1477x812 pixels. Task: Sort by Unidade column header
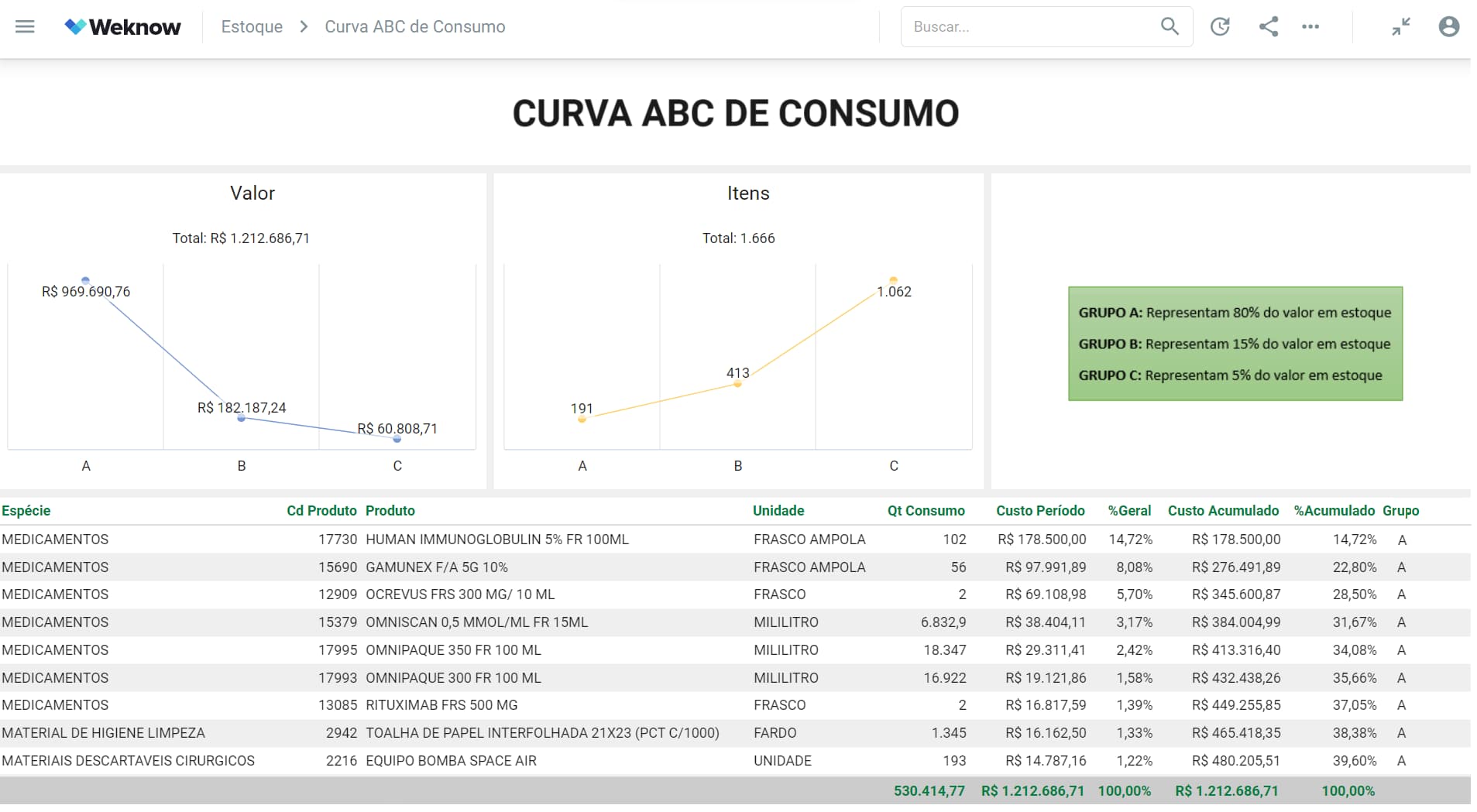(778, 511)
